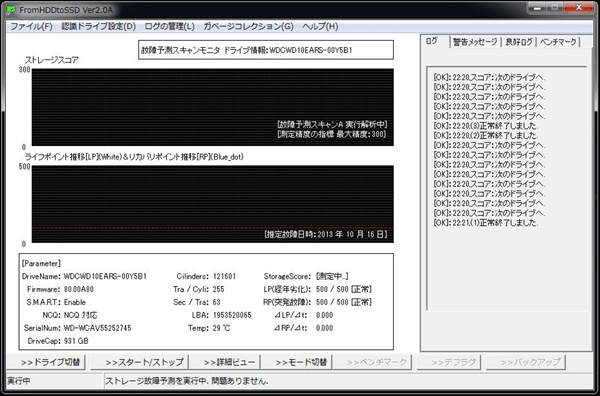Switch to the 良好ログ tab

[x=518, y=42]
